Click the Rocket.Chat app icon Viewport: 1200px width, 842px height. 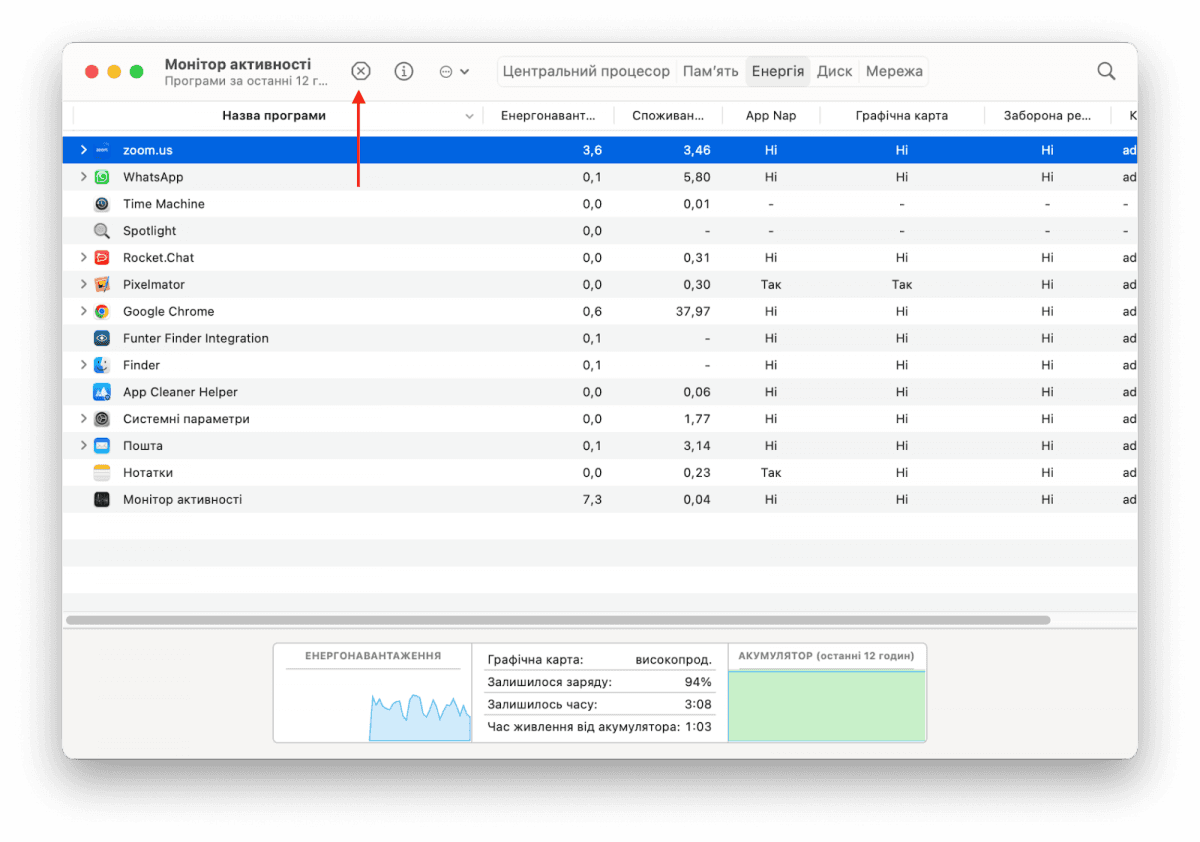coord(102,258)
